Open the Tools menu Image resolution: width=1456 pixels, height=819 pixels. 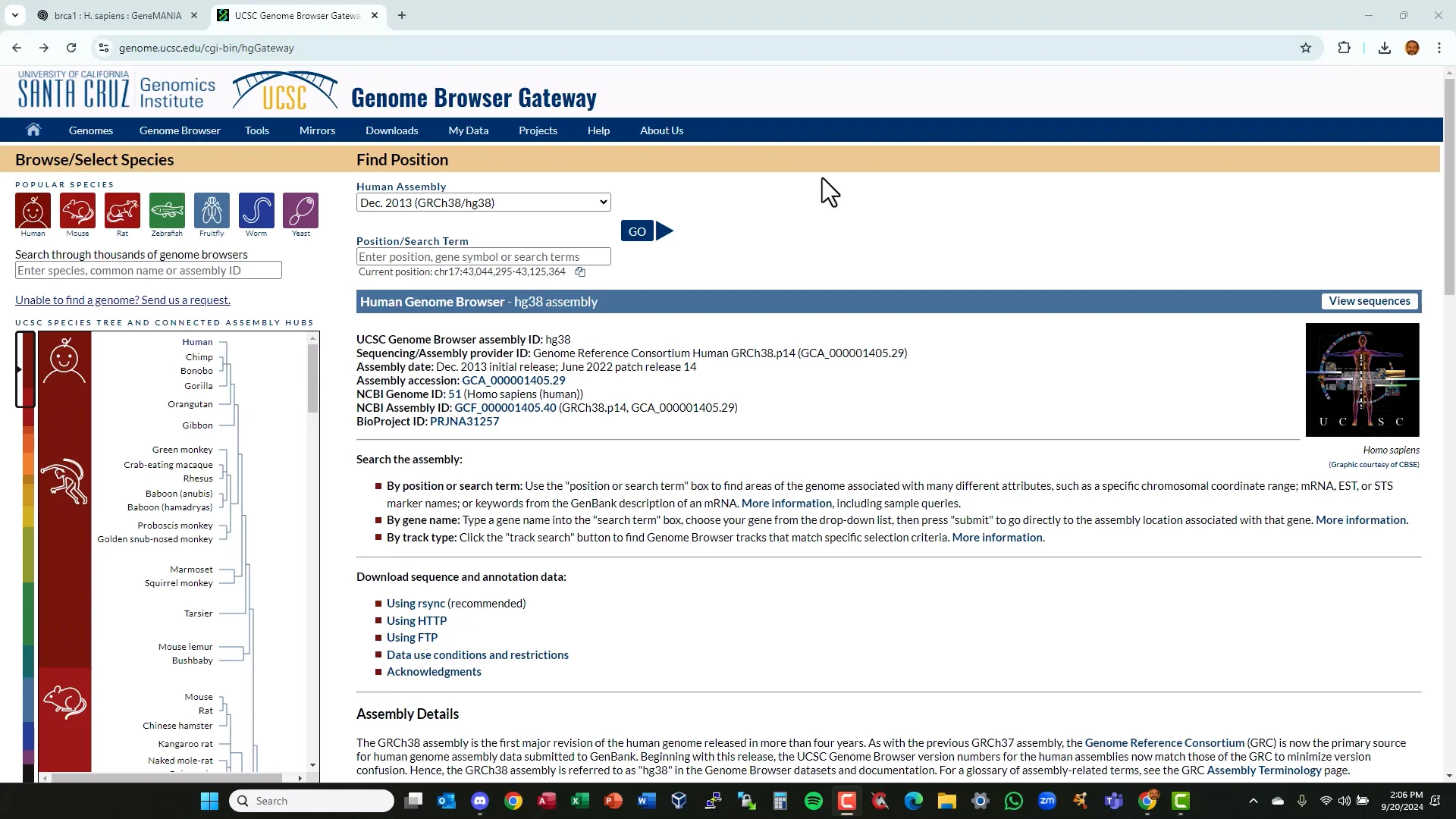click(x=256, y=130)
